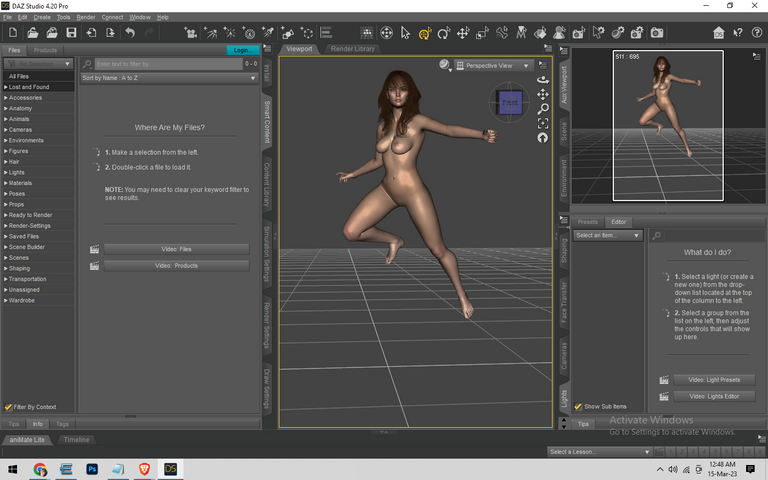Click the Render camera icon
The width and height of the screenshot is (768, 480).
click(x=657, y=33)
